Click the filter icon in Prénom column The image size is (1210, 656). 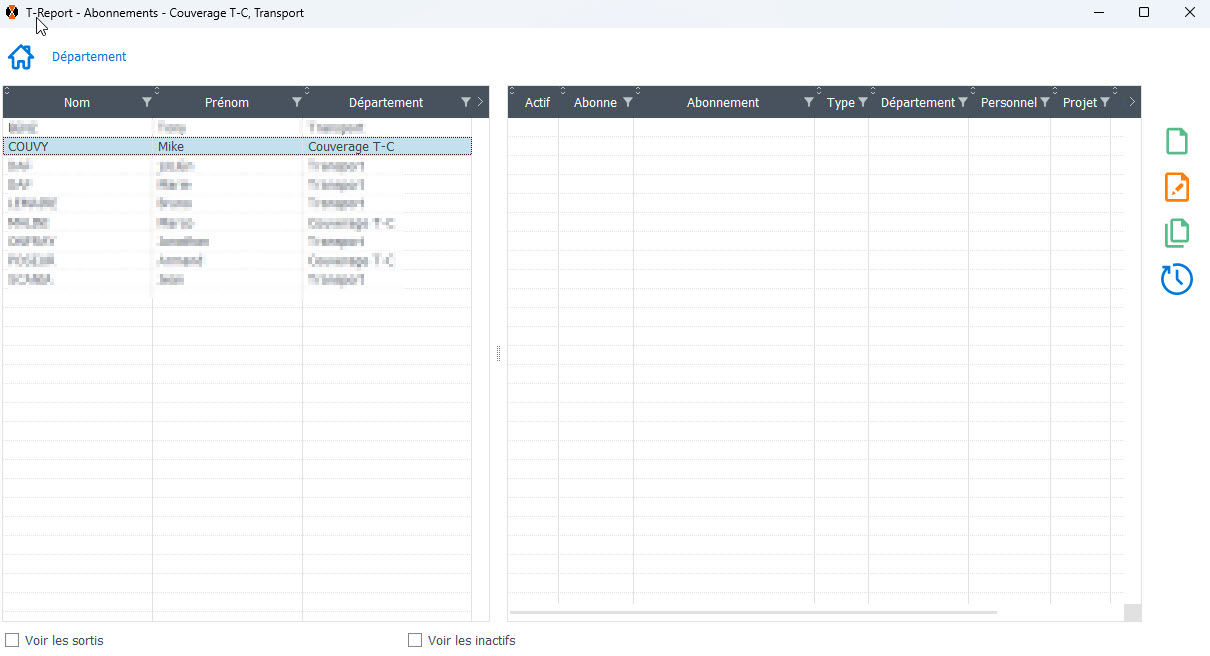coord(297,102)
